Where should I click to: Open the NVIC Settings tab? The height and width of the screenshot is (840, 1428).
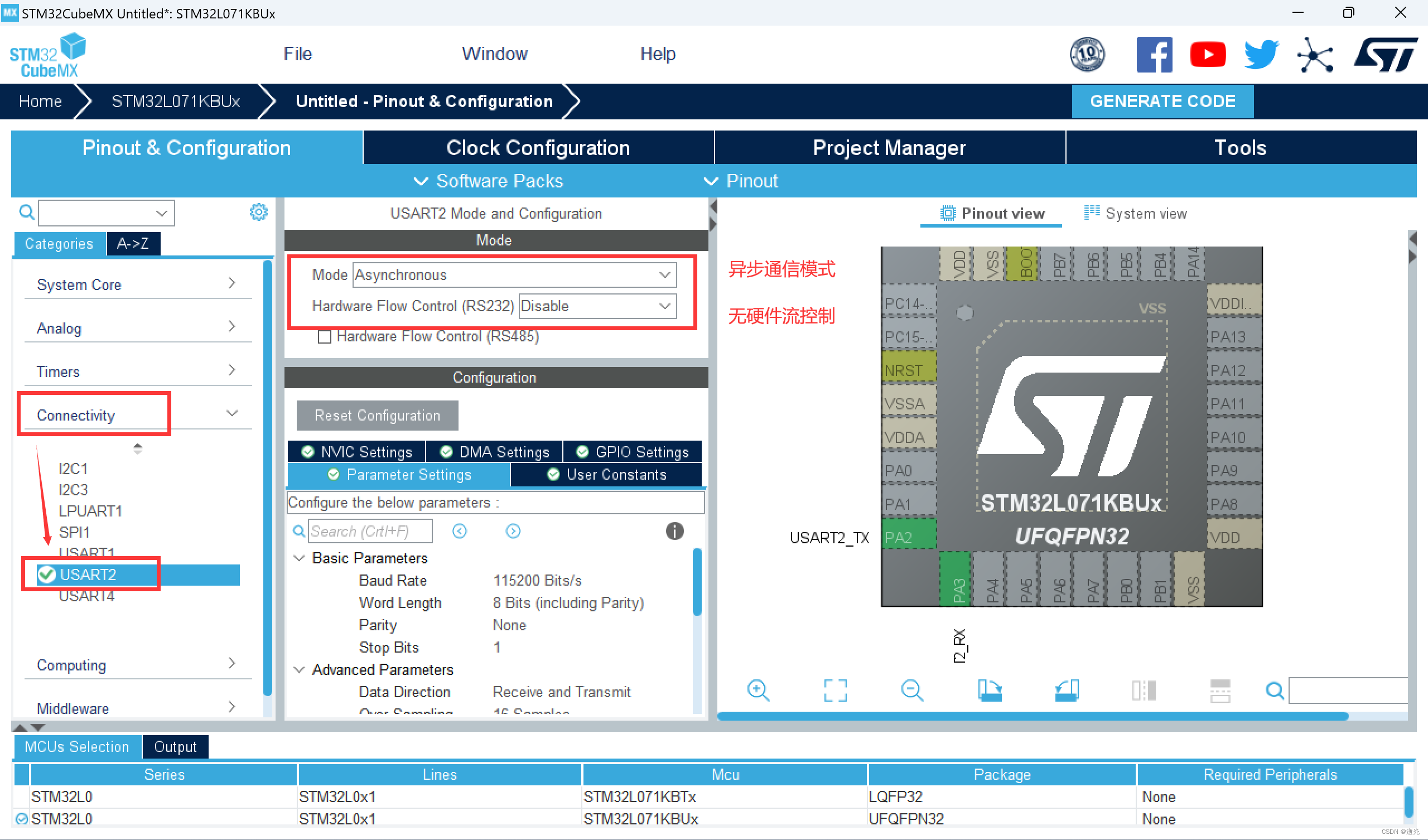pyautogui.click(x=356, y=452)
